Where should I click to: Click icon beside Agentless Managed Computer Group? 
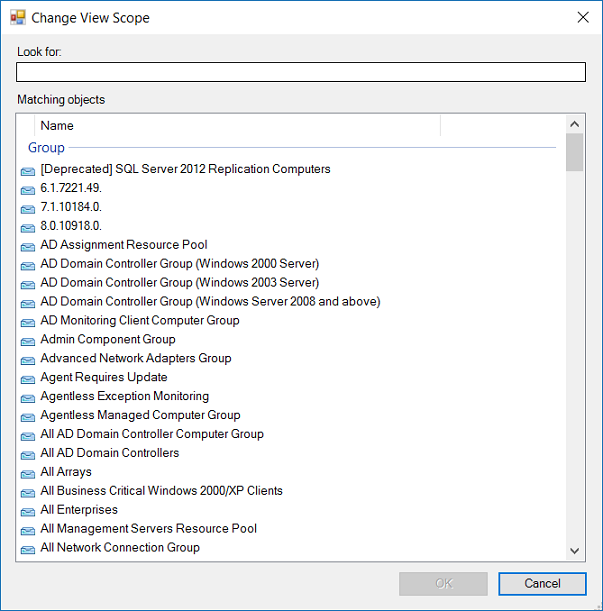click(28, 417)
